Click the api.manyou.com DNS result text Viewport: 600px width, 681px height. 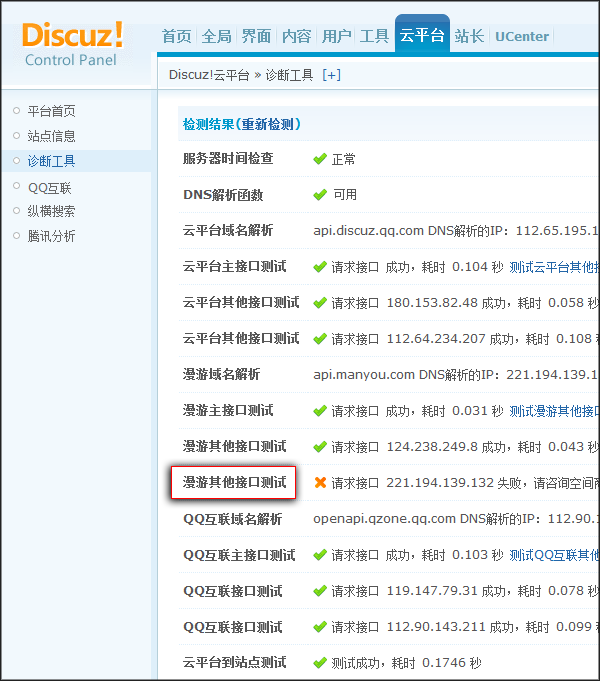point(456,375)
